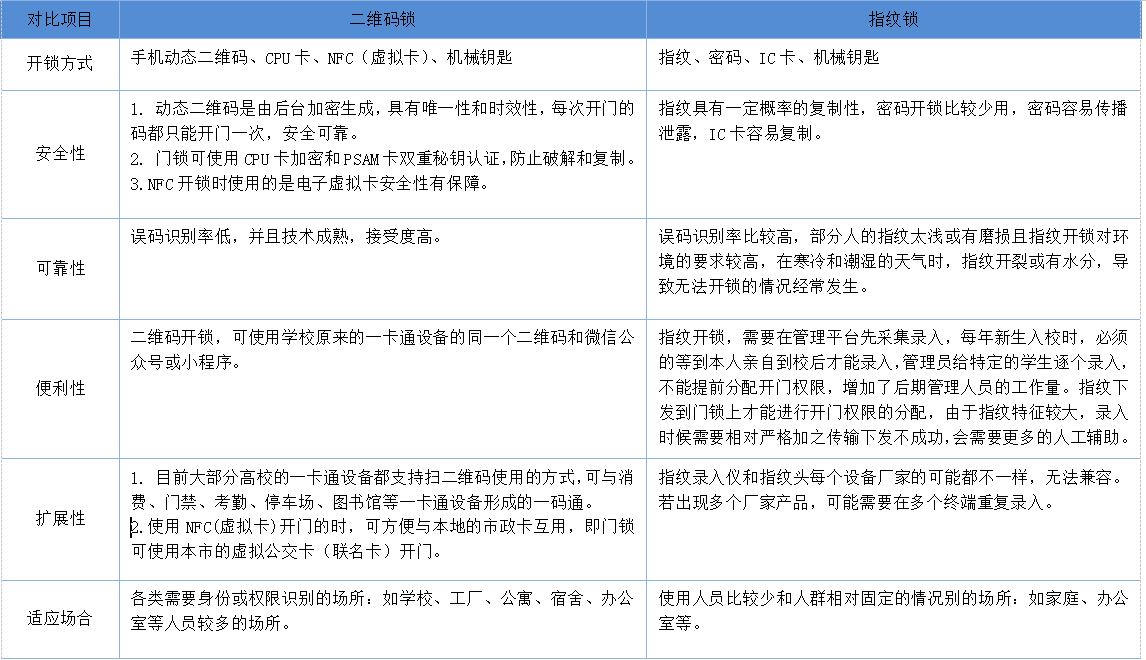Select the 指纹锁 column header cell
1146x660 pixels.
tap(894, 19)
